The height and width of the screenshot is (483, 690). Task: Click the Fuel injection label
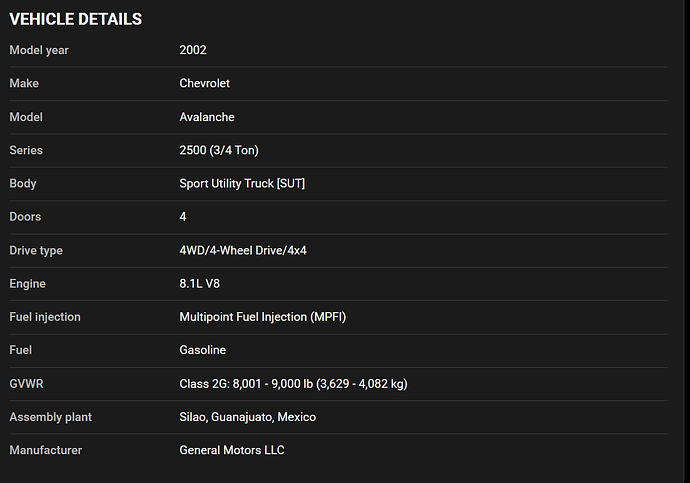[45, 317]
